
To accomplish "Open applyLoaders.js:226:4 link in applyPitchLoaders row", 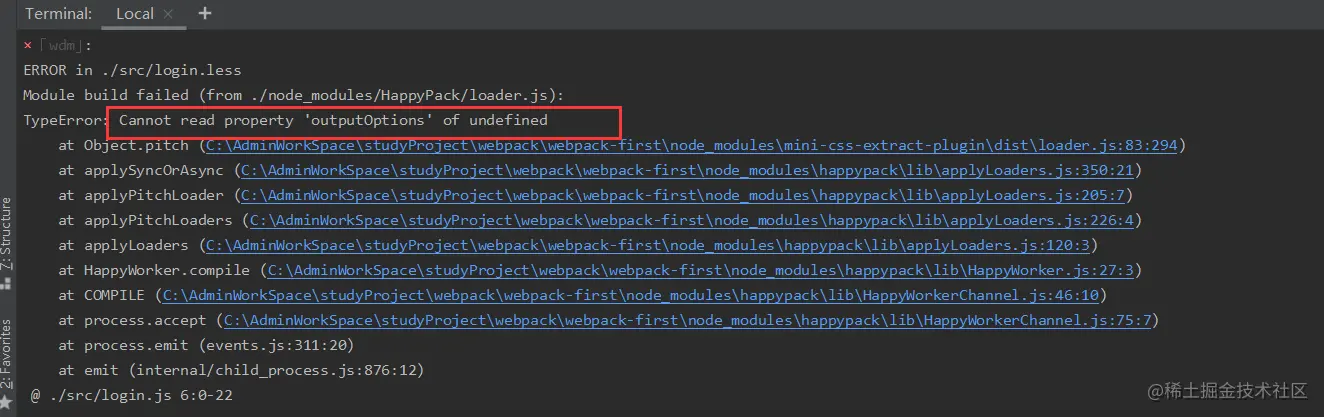I will click(x=693, y=221).
